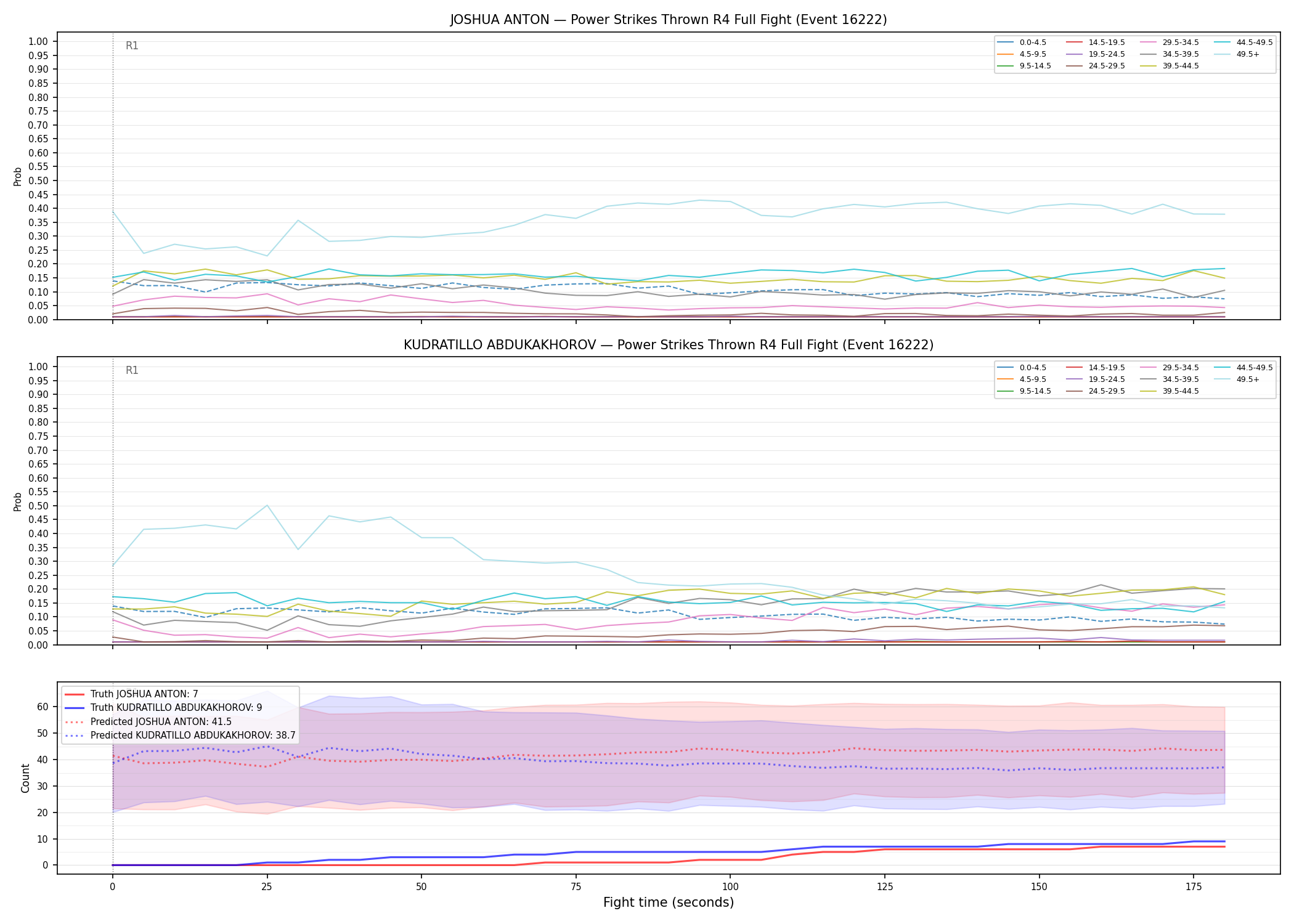The height and width of the screenshot is (924, 1294).
Task: Click x-axis tick label '175'
Action: coord(1194,887)
